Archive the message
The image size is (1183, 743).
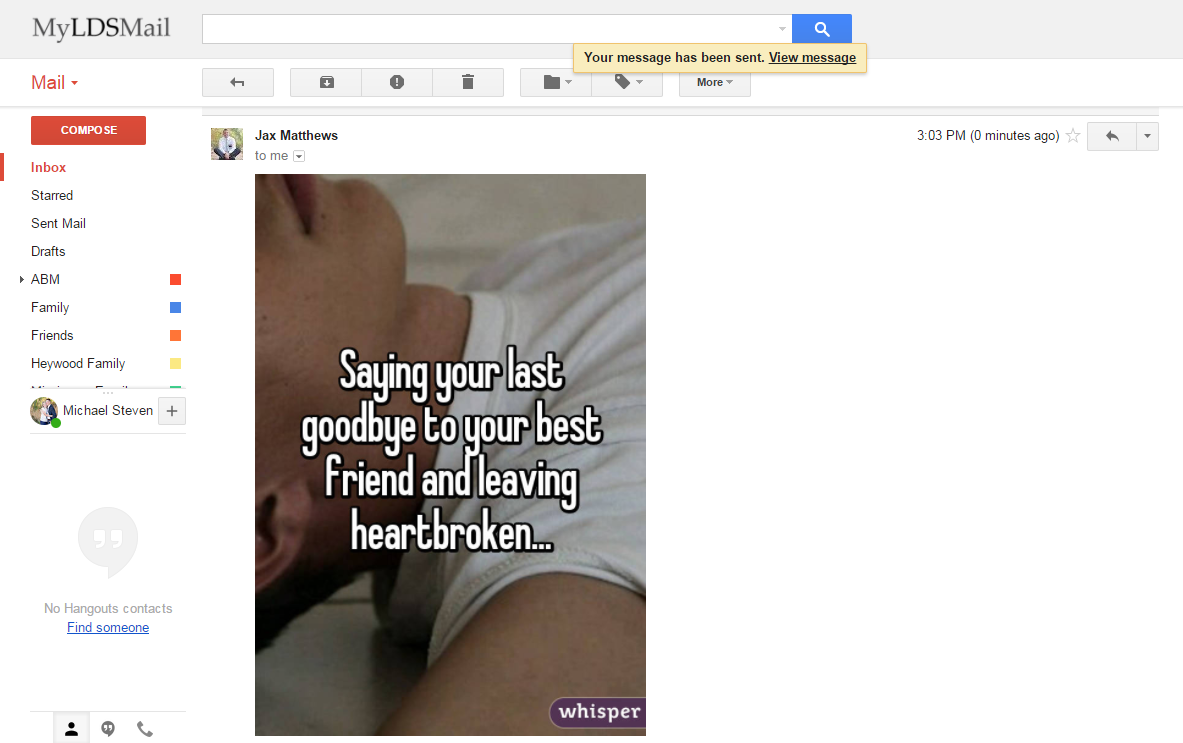tap(326, 82)
